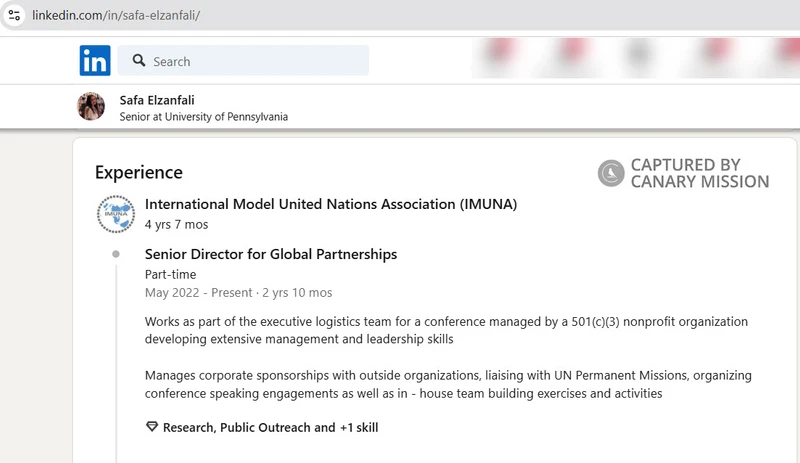Open the LinkedIn home logo
The width and height of the screenshot is (800, 463).
(95, 61)
